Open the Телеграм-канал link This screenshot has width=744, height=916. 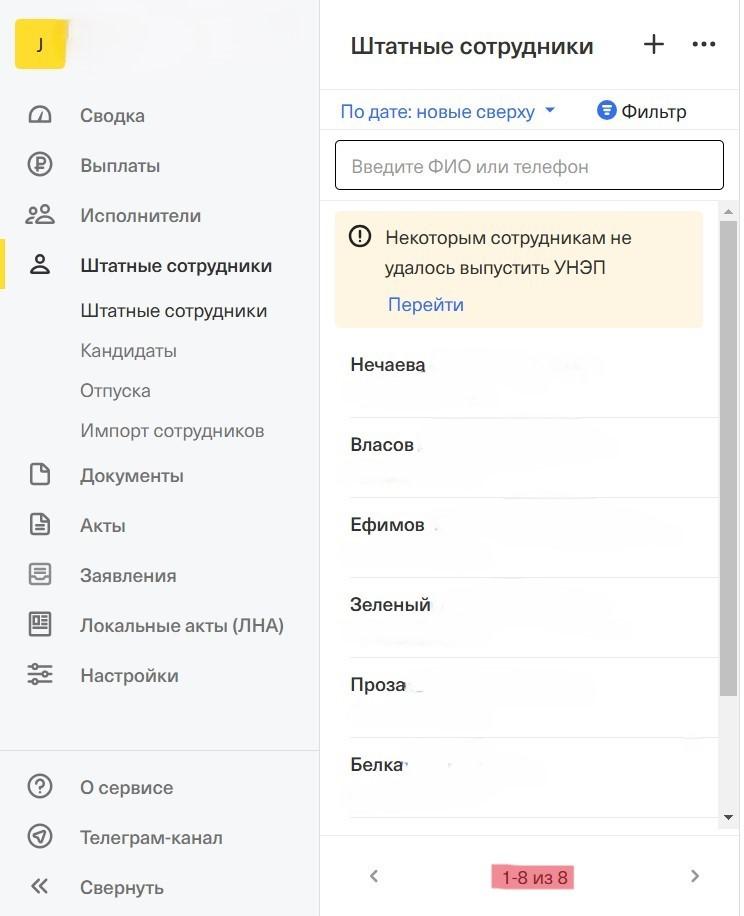click(x=151, y=838)
